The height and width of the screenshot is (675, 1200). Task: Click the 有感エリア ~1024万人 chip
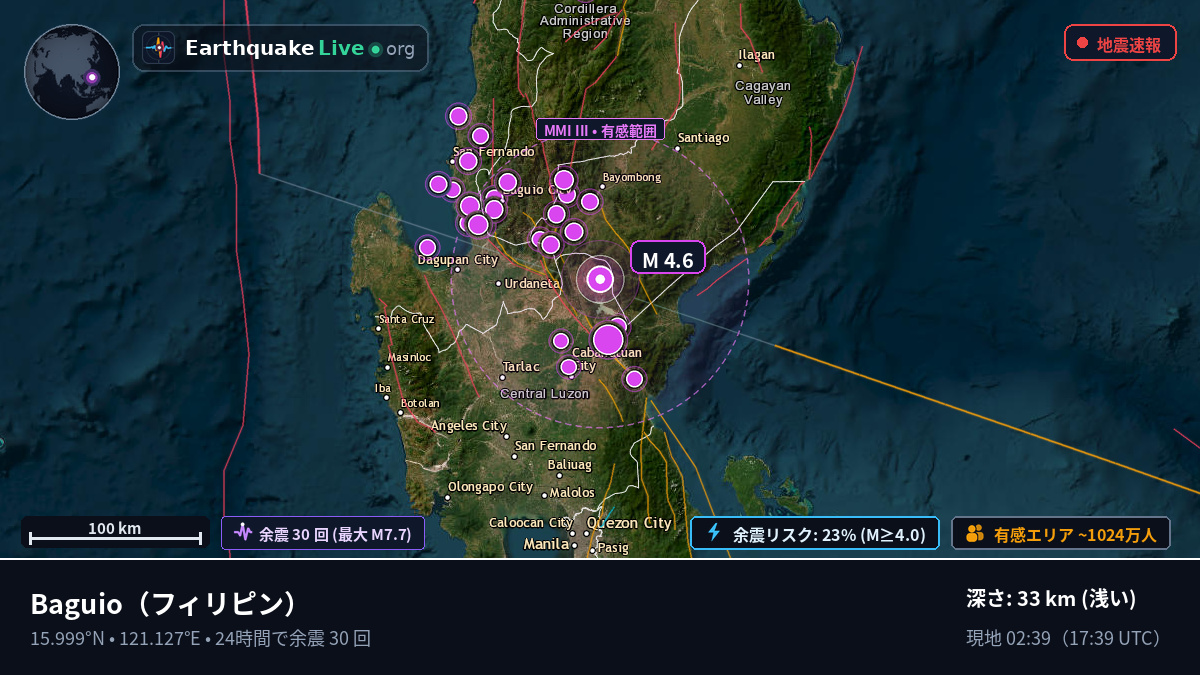point(1061,534)
